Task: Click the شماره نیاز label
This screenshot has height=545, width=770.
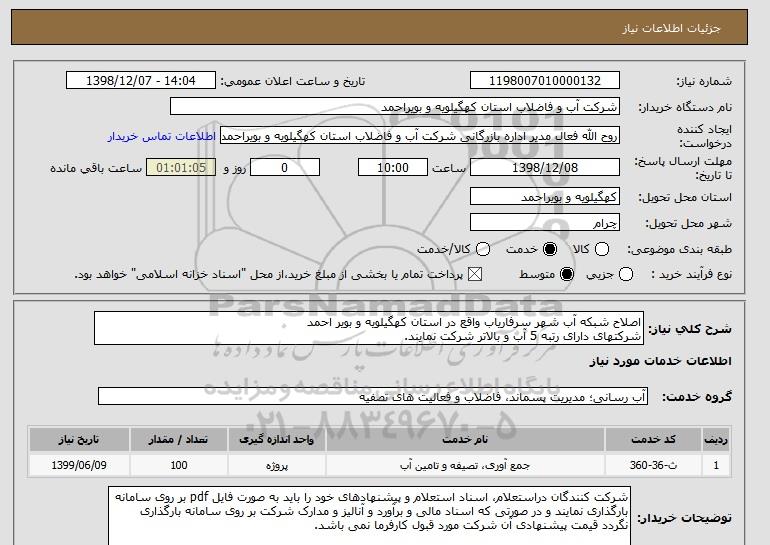Action: click(x=704, y=81)
